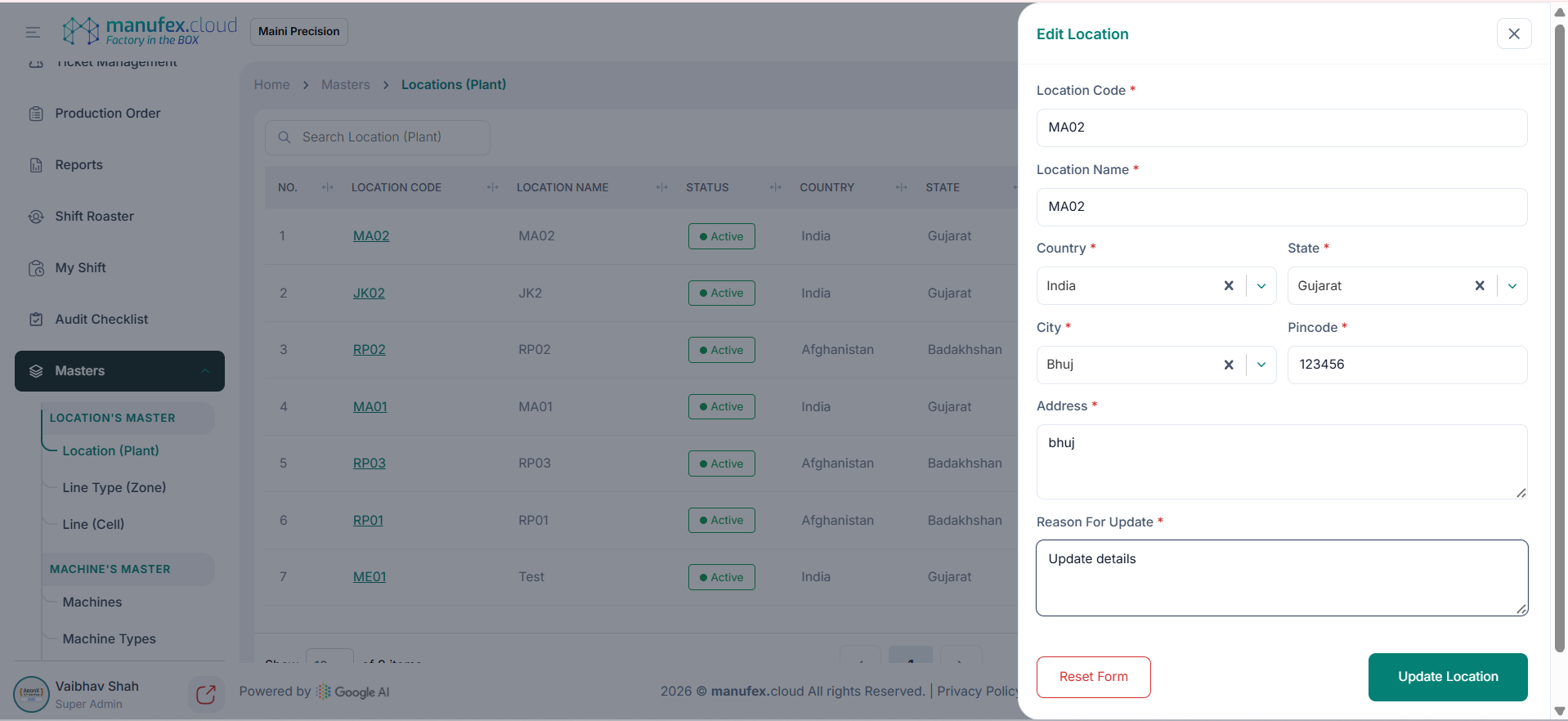The width and height of the screenshot is (1568, 721).
Task: Select Machines under Machine's Master
Action: point(92,602)
